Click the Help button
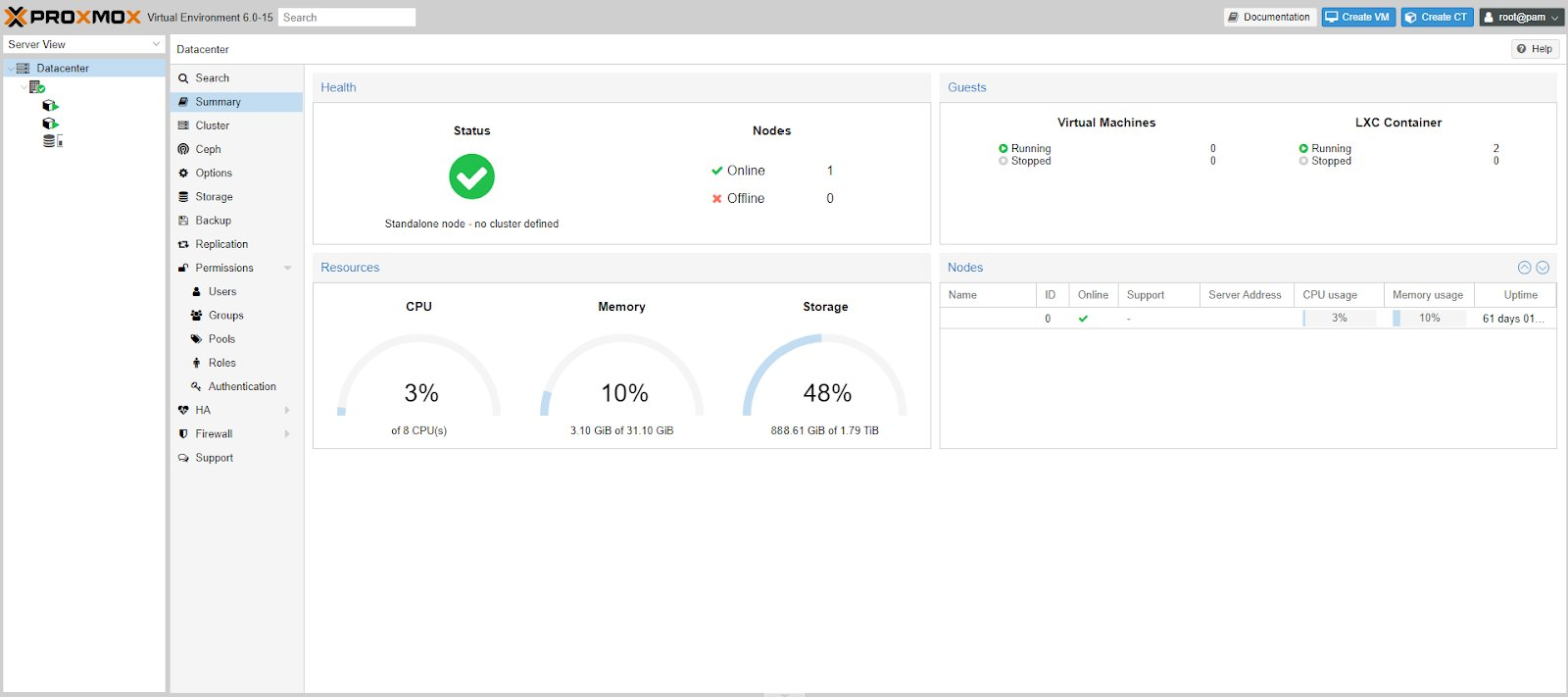 pyautogui.click(x=1535, y=49)
